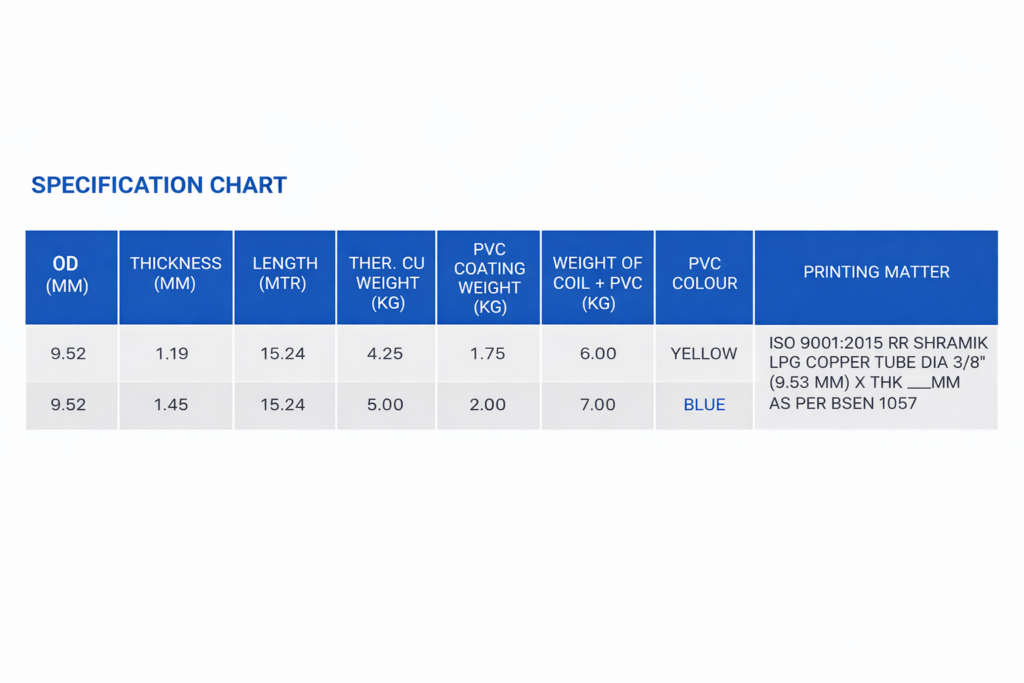Click the THICKNESS (MM) column header
The width and height of the screenshot is (1024, 683).
pyautogui.click(x=176, y=273)
